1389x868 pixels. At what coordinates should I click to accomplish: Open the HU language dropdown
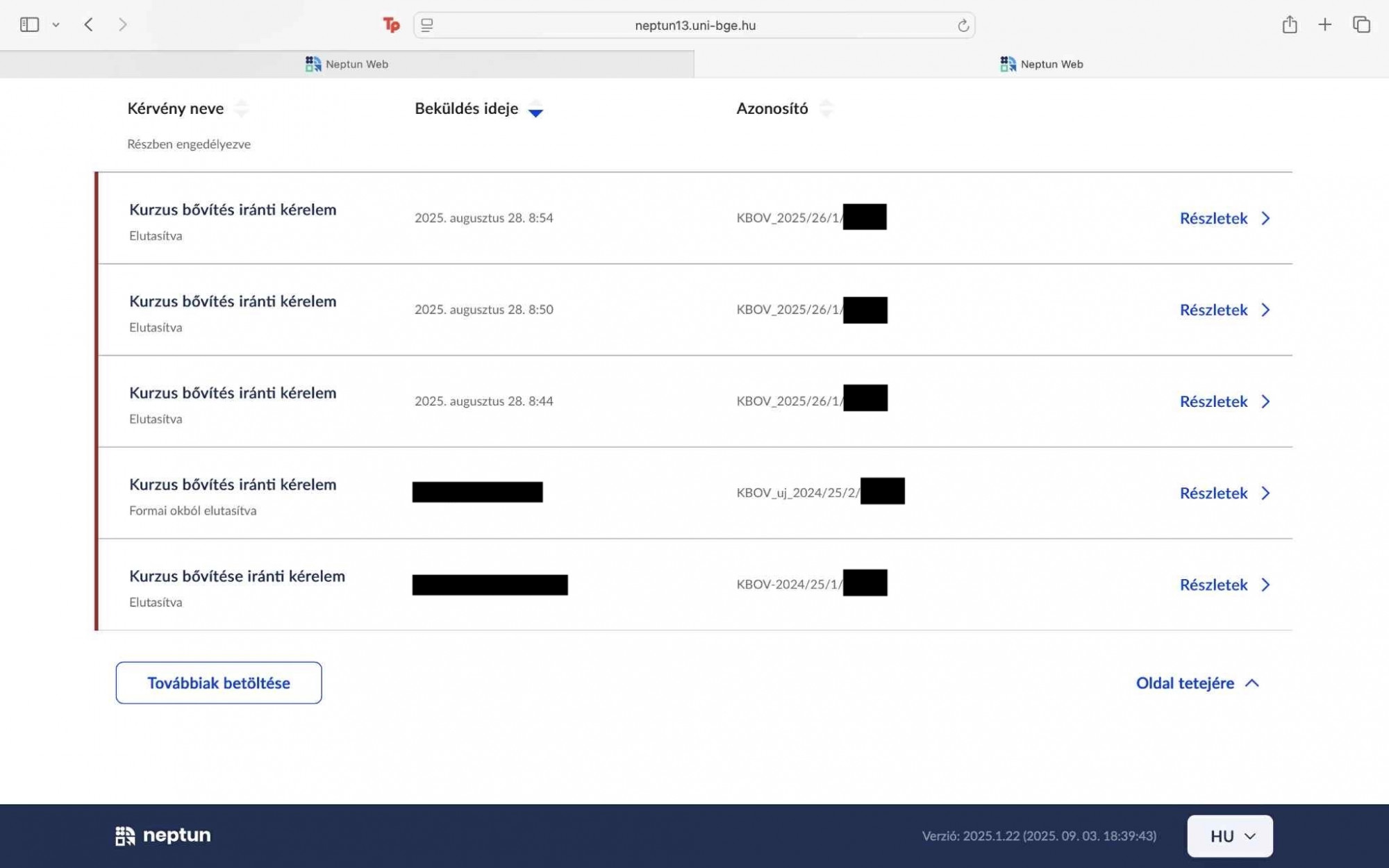(x=1229, y=836)
